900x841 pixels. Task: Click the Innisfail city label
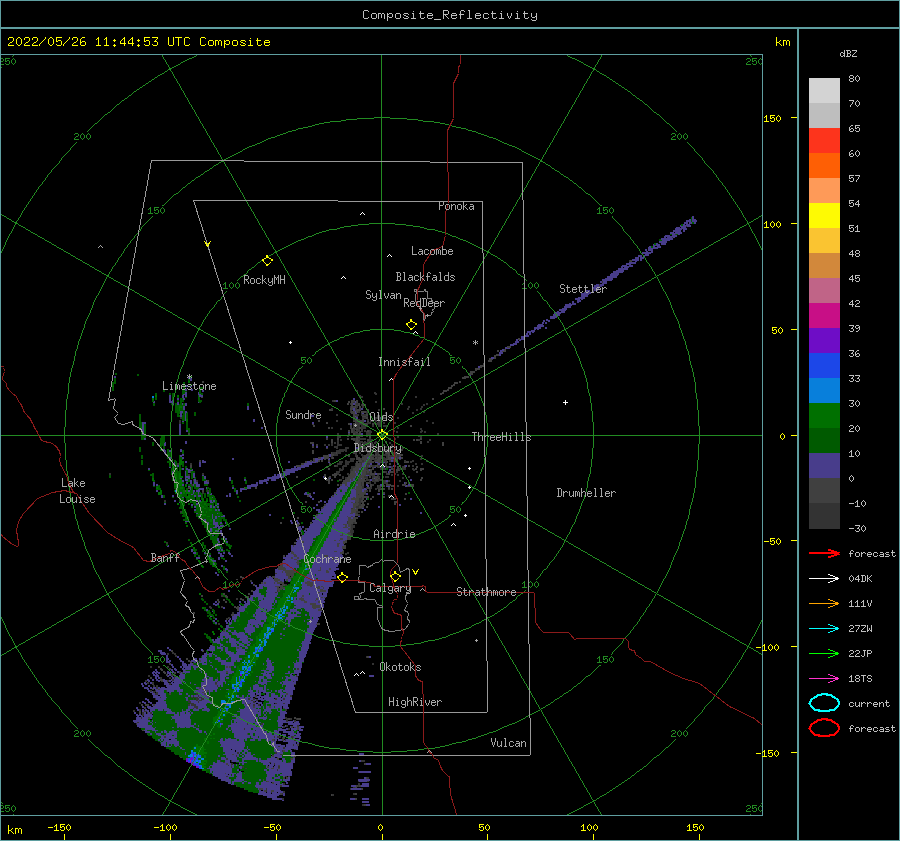(x=404, y=362)
